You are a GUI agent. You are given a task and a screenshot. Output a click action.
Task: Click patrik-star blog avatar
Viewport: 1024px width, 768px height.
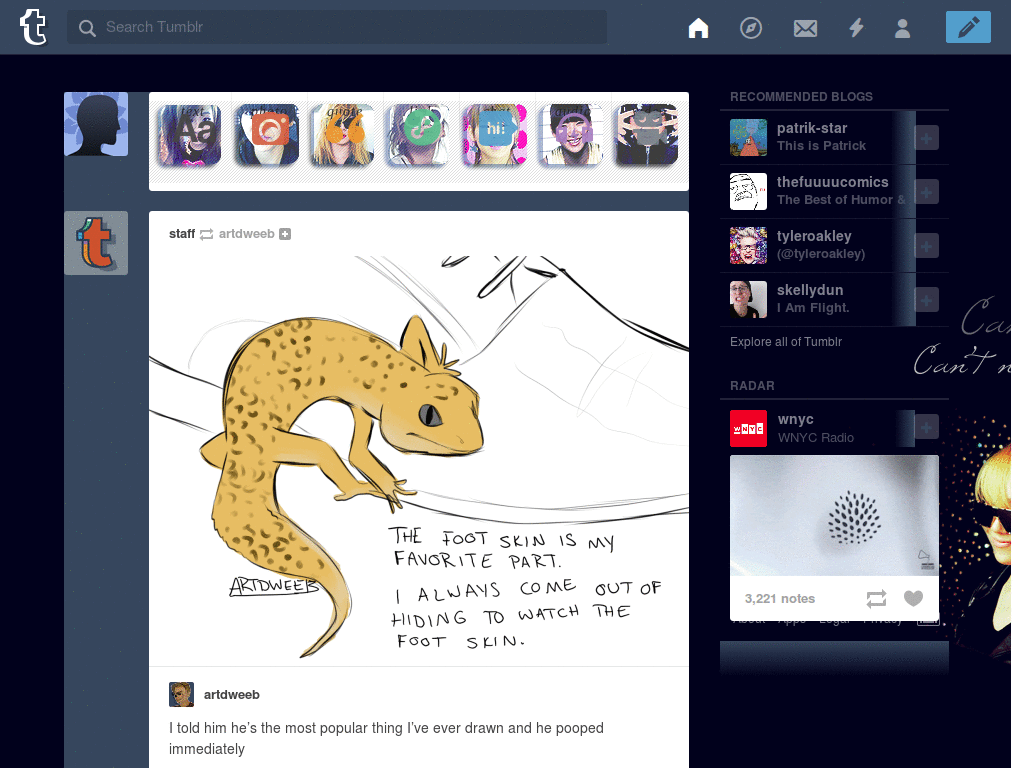(x=748, y=137)
